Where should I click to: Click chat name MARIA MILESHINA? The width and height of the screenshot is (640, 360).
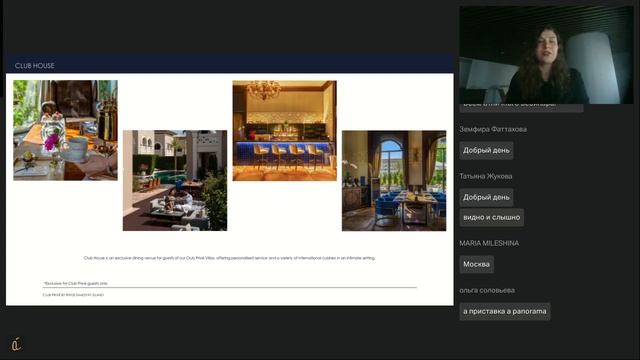pos(489,243)
